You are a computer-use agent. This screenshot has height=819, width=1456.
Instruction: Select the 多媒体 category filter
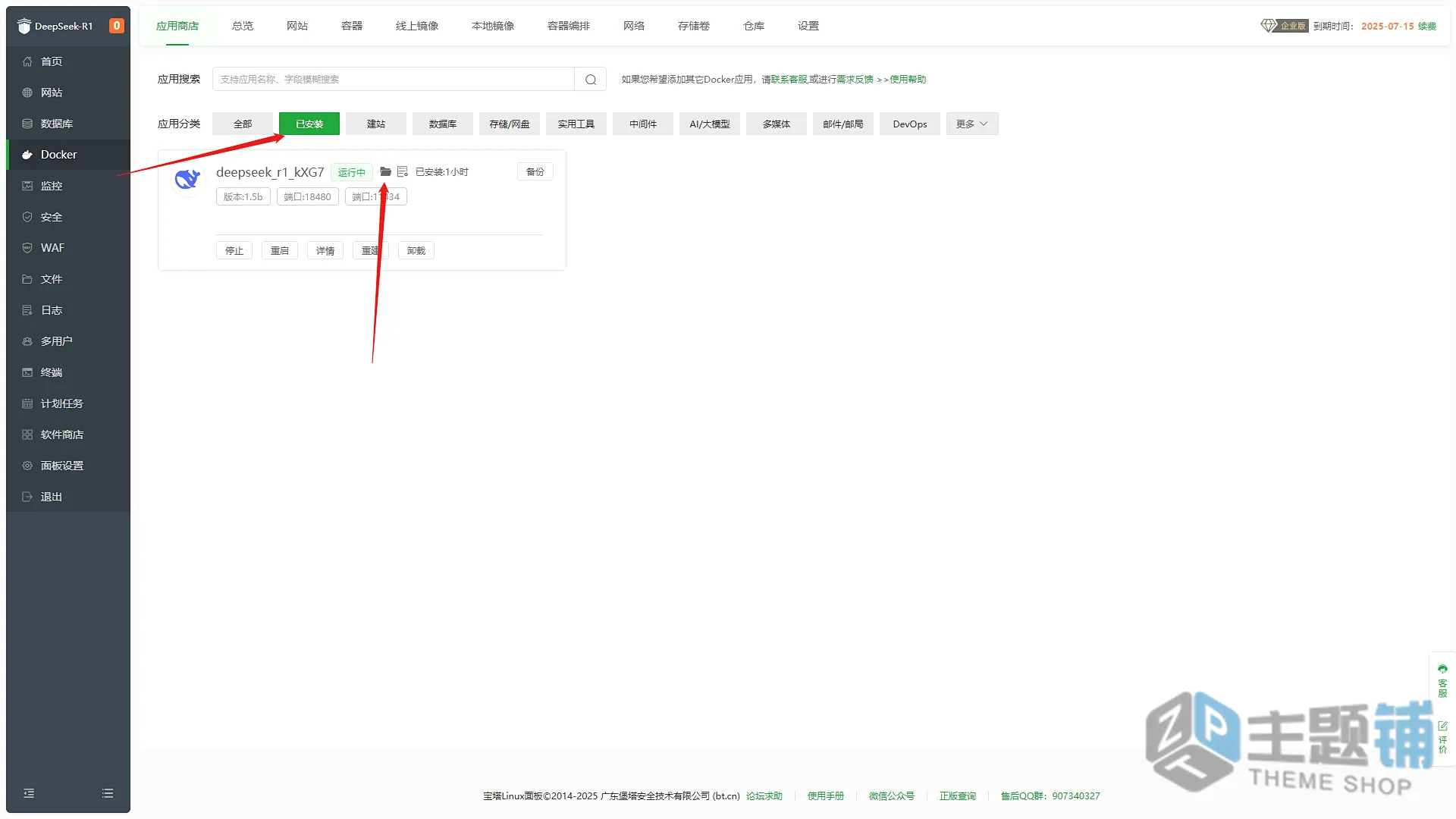point(777,124)
